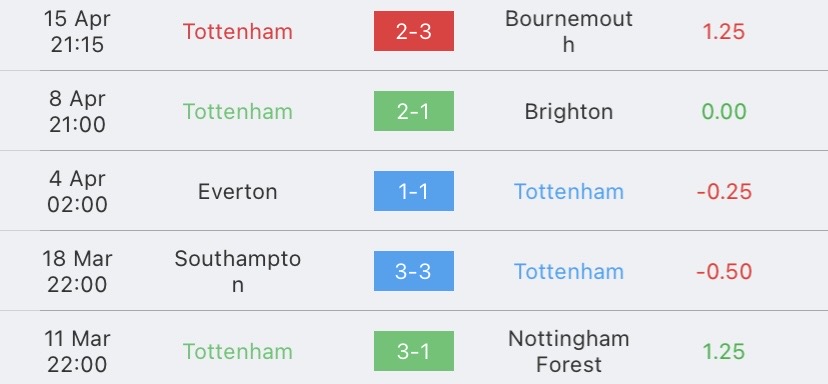
Task: Click the green 0.00 handicap value
Action: click(723, 111)
